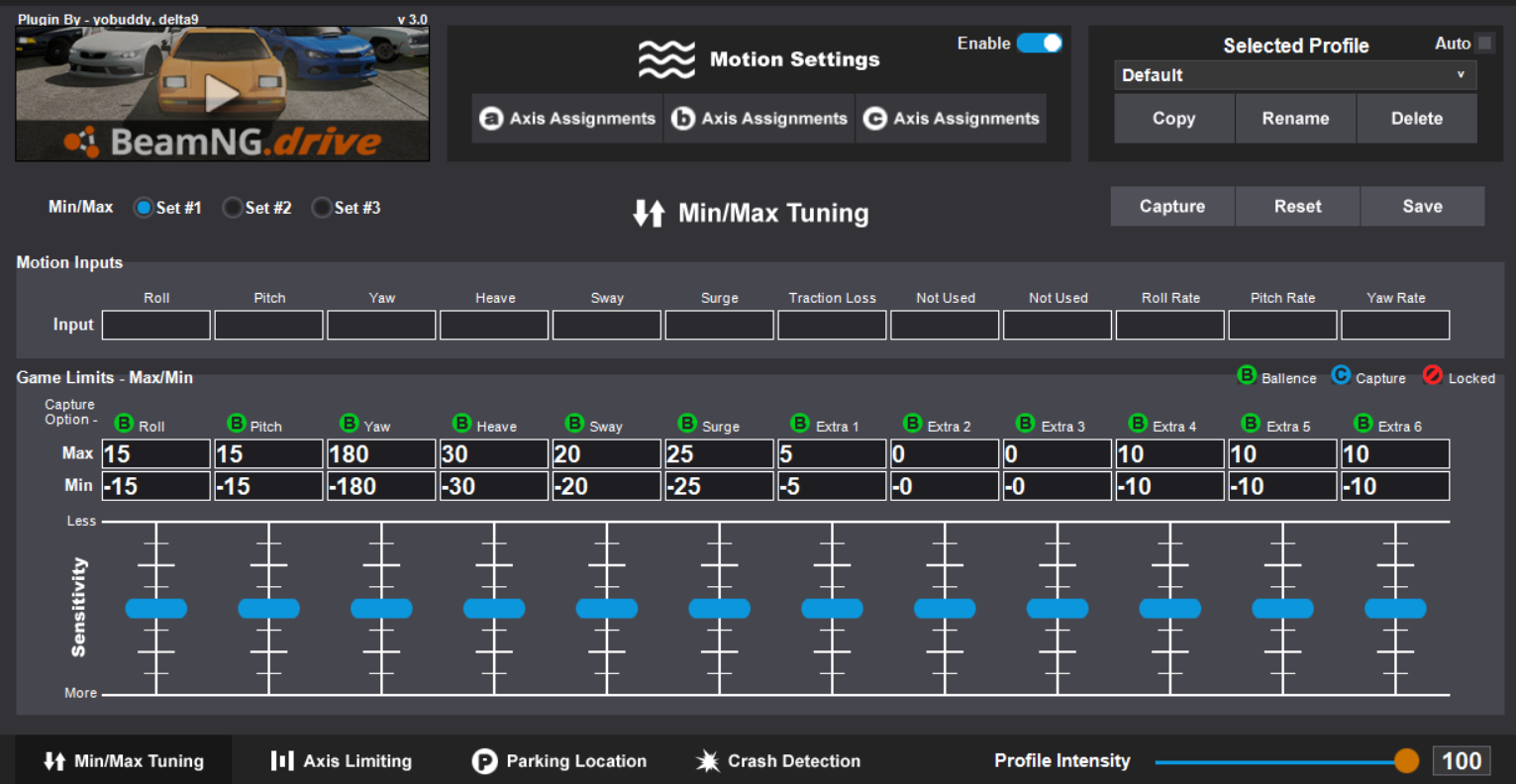1516x784 pixels.
Task: Click the green B icon next to Surge
Action: pyautogui.click(x=687, y=424)
